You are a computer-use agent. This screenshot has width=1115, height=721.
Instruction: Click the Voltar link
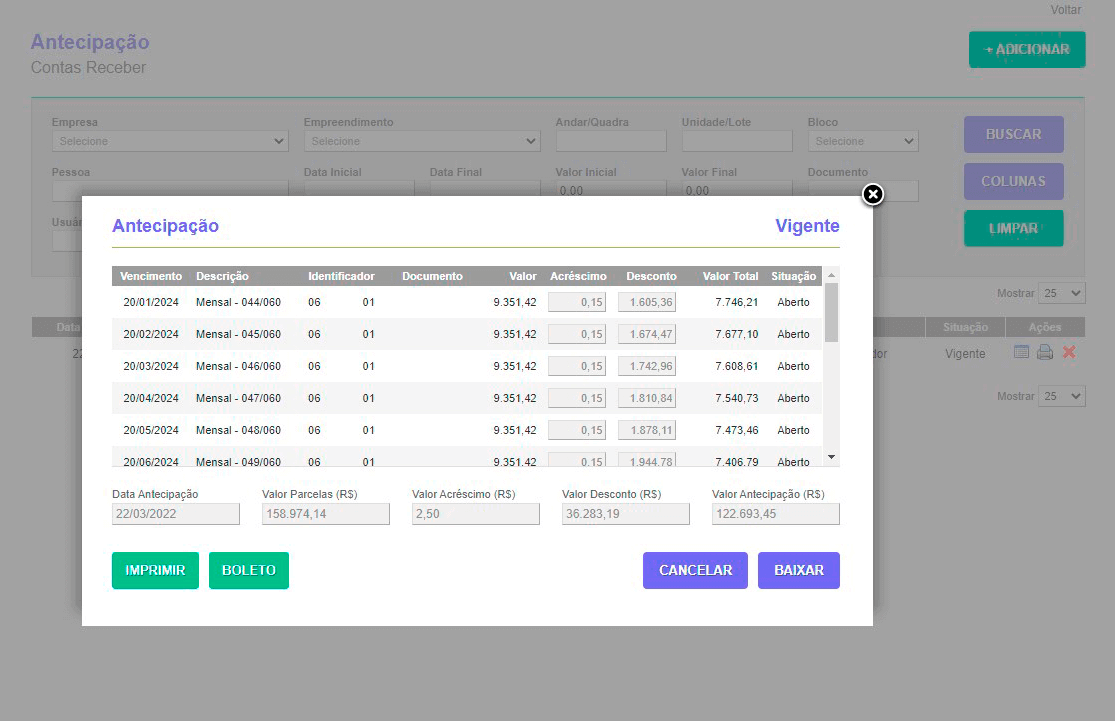coord(1065,10)
